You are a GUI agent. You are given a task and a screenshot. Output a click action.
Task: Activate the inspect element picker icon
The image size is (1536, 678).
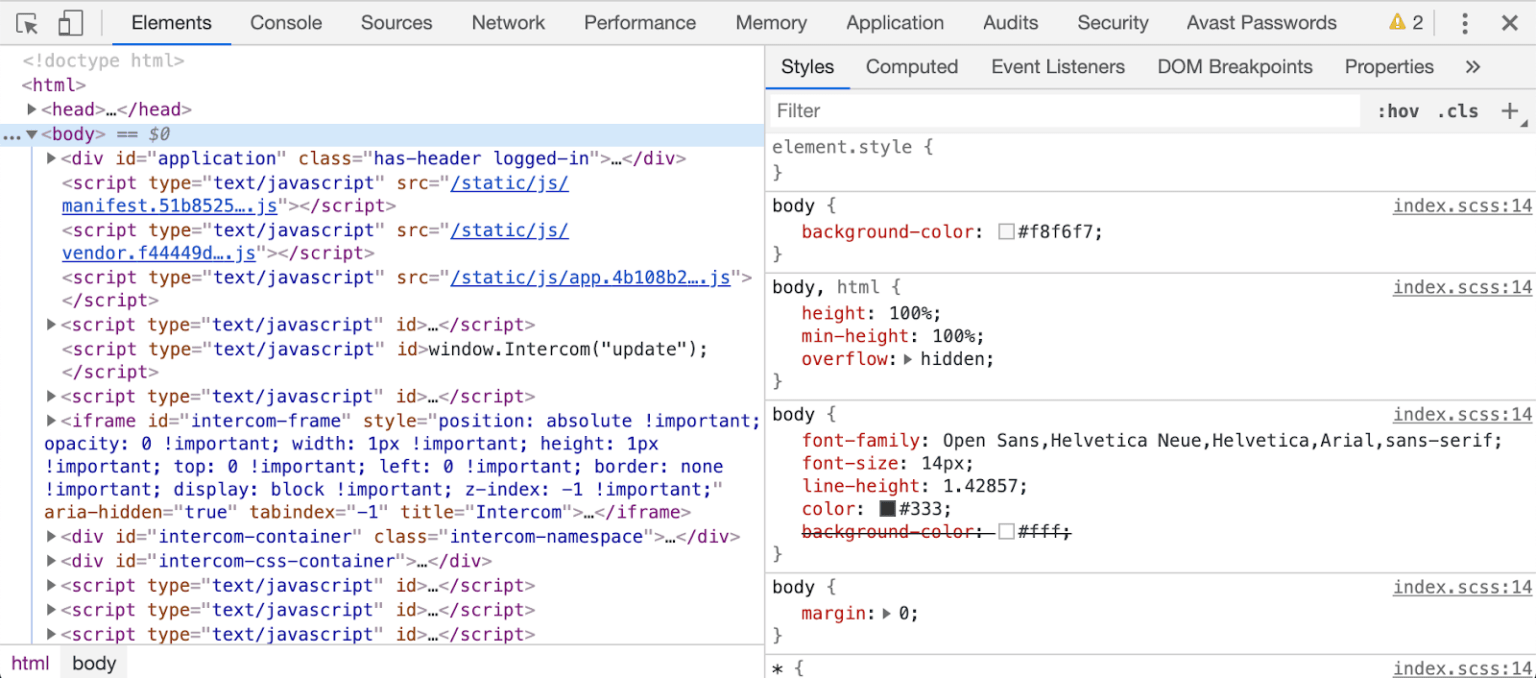click(27, 23)
